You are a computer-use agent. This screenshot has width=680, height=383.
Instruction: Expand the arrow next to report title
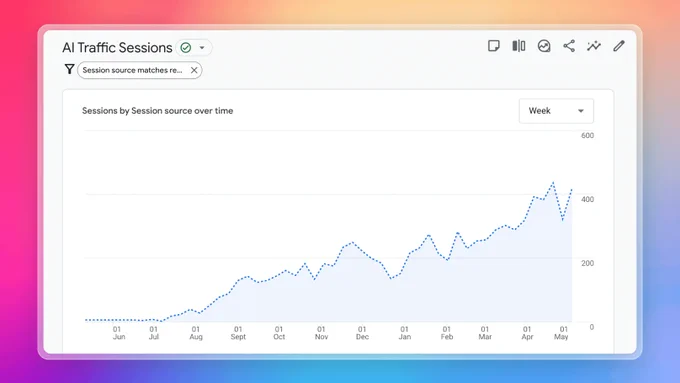202,48
